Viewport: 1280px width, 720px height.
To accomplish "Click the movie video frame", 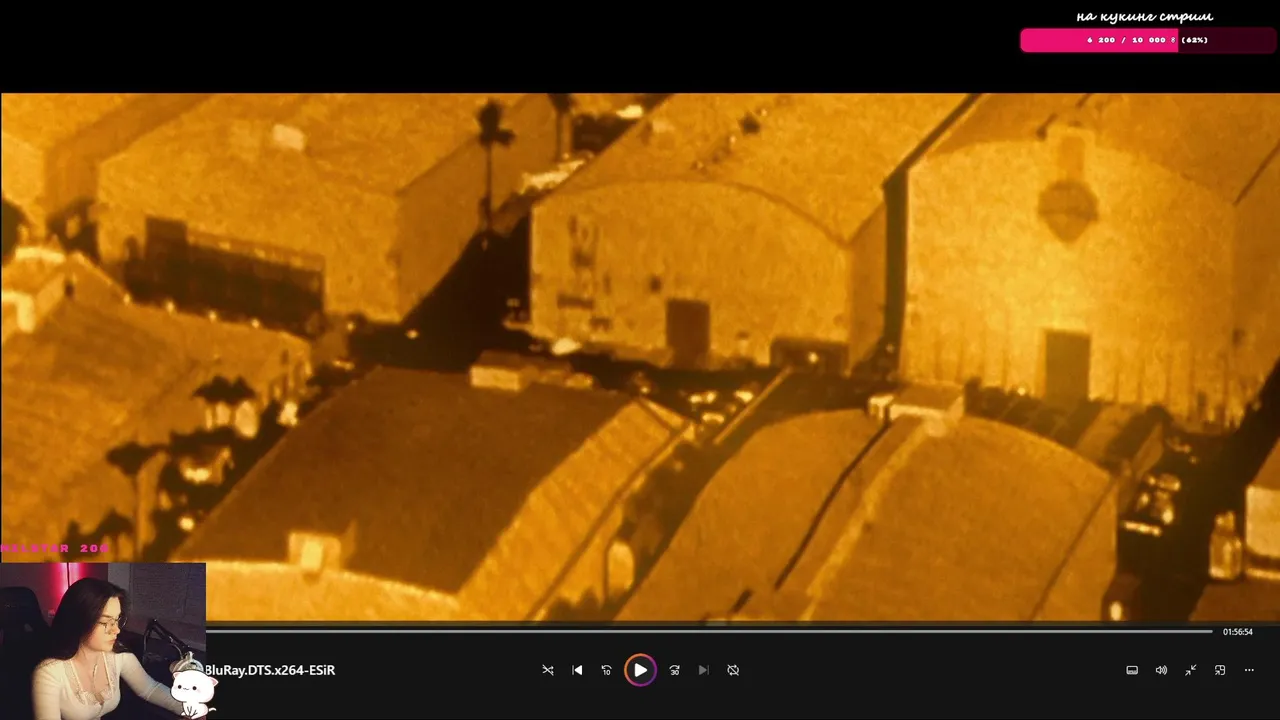I will pos(640,357).
